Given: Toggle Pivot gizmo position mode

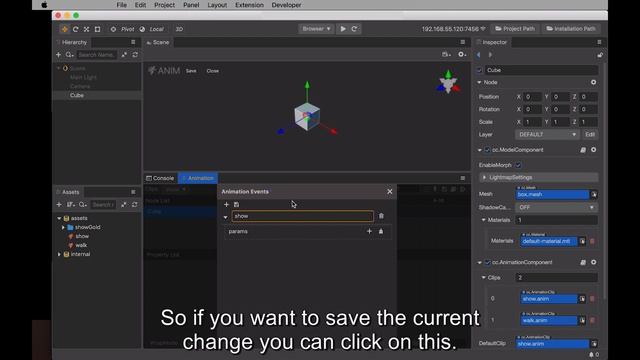Looking at the screenshot, I should pos(122,29).
